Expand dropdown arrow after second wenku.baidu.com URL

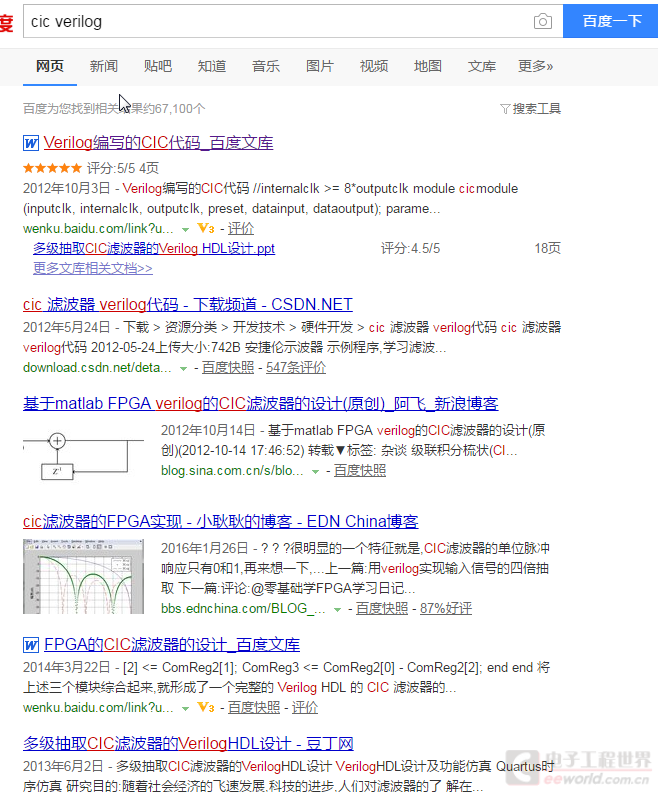click(x=185, y=709)
